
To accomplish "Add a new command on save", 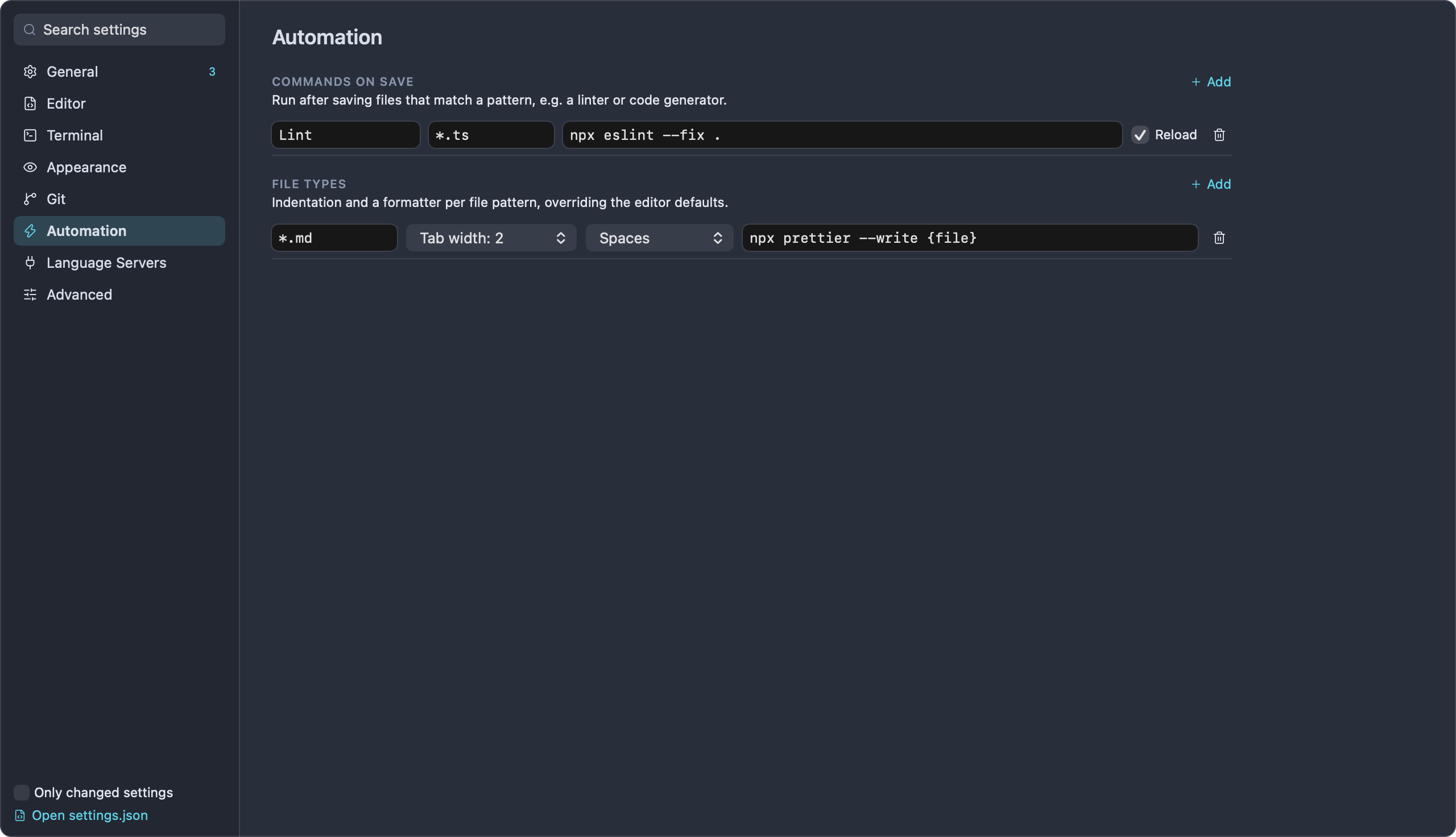I will coord(1210,82).
